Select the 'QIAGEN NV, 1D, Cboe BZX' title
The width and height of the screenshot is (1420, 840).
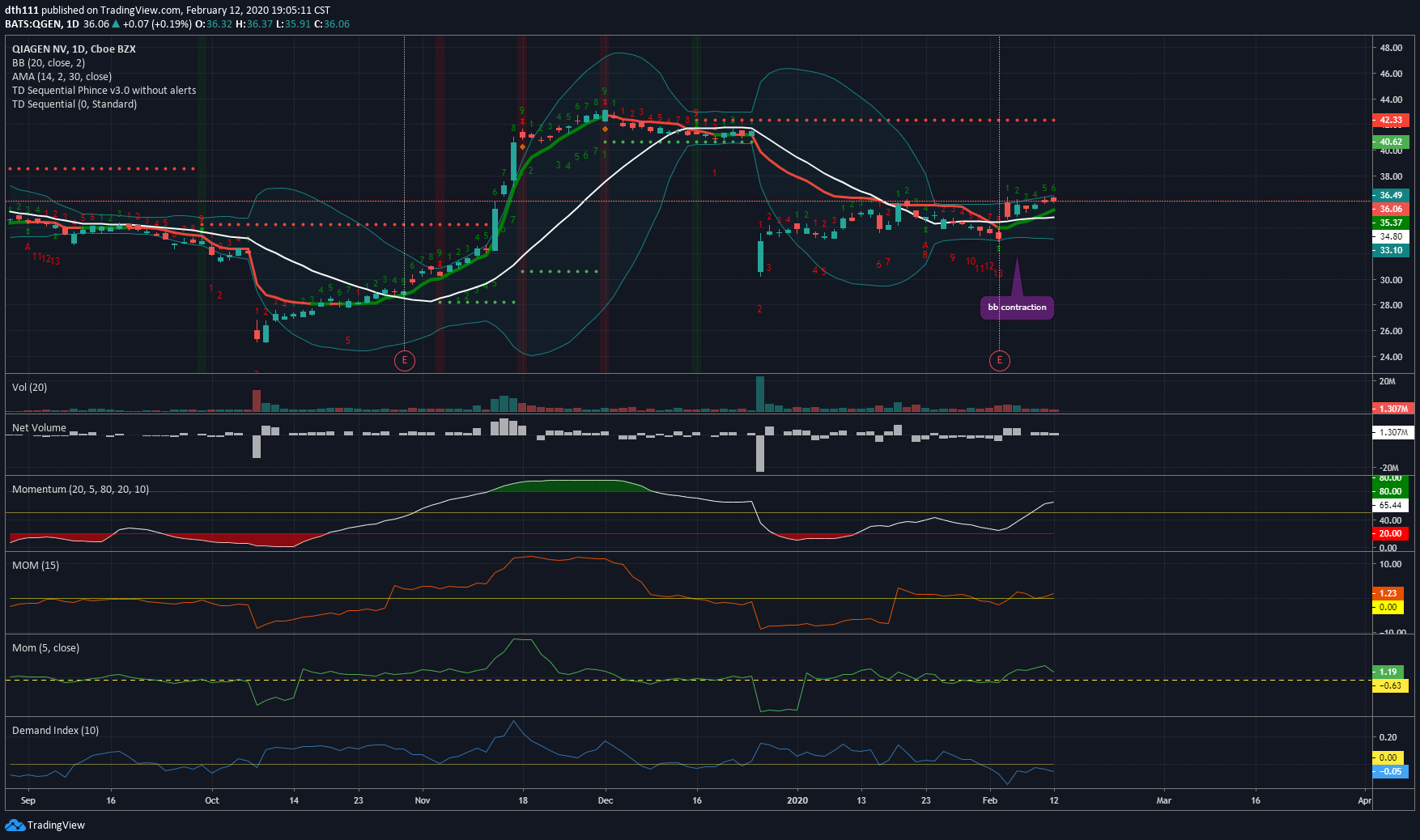[x=74, y=49]
